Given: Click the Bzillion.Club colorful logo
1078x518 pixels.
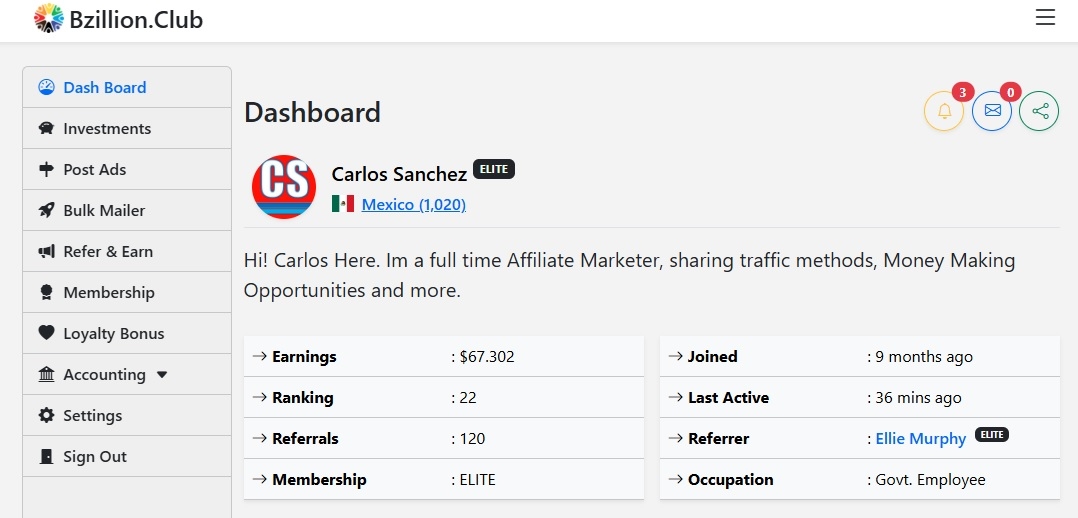Looking at the screenshot, I should [48, 18].
